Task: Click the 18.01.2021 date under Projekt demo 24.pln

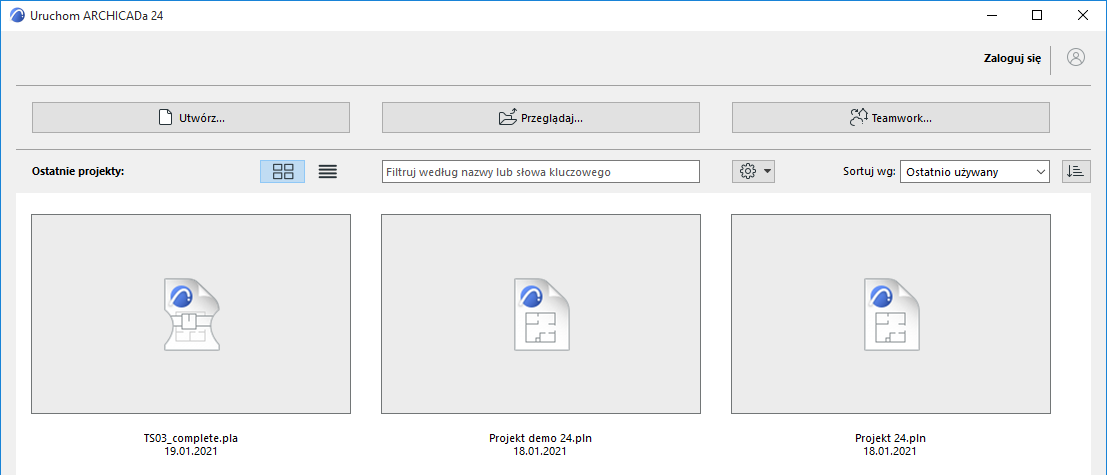Action: [x=541, y=451]
